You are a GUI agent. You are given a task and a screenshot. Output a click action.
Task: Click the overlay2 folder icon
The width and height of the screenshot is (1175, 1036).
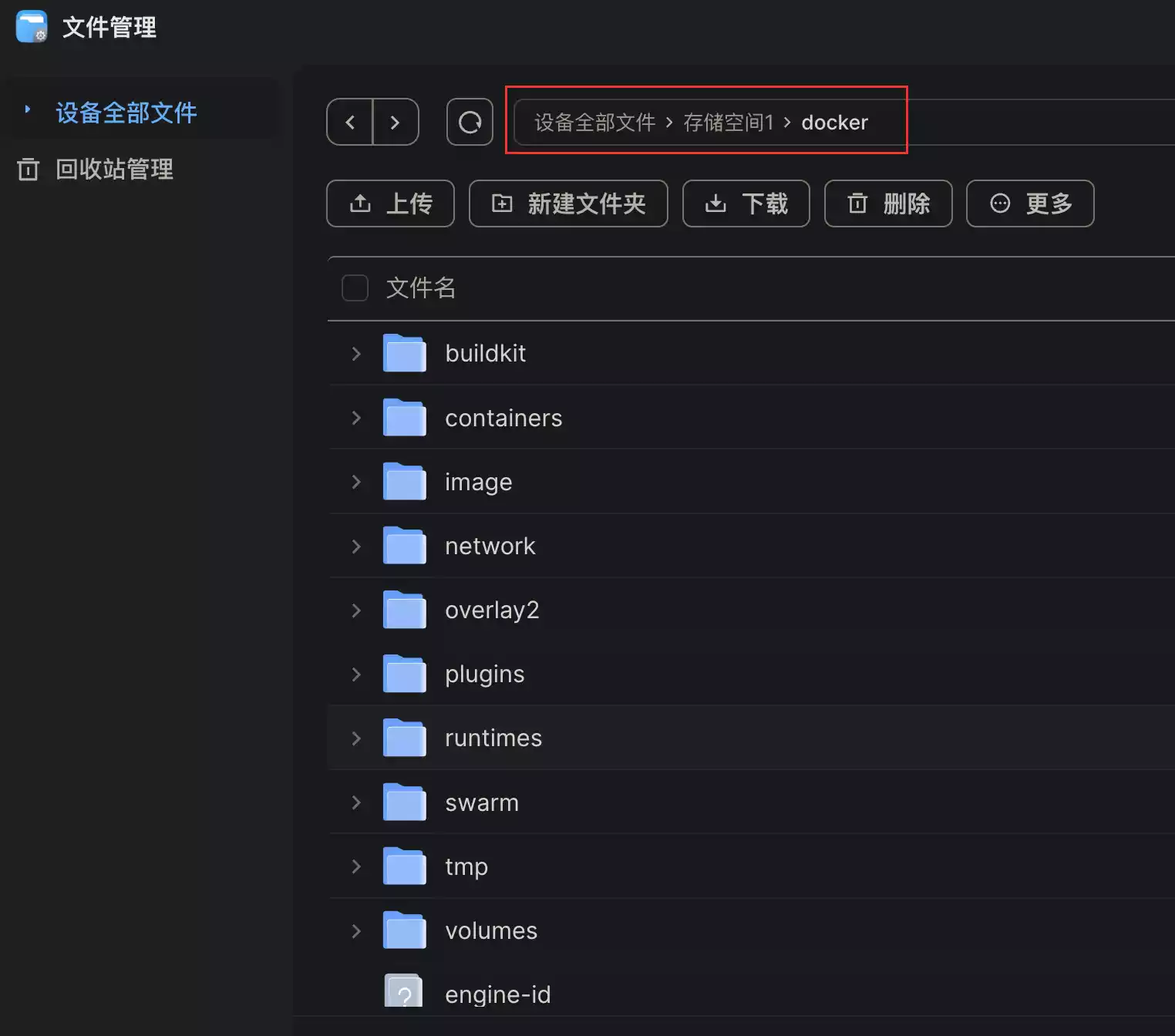(405, 610)
